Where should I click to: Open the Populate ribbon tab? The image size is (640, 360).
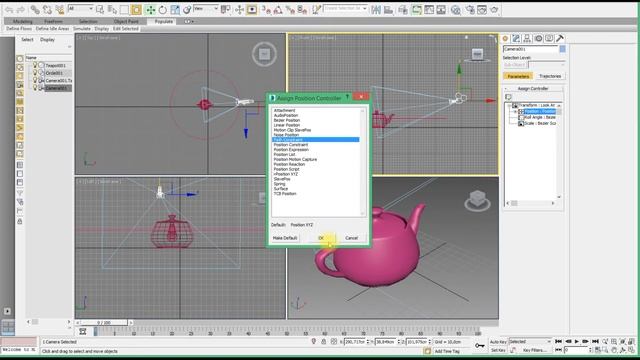[164, 21]
